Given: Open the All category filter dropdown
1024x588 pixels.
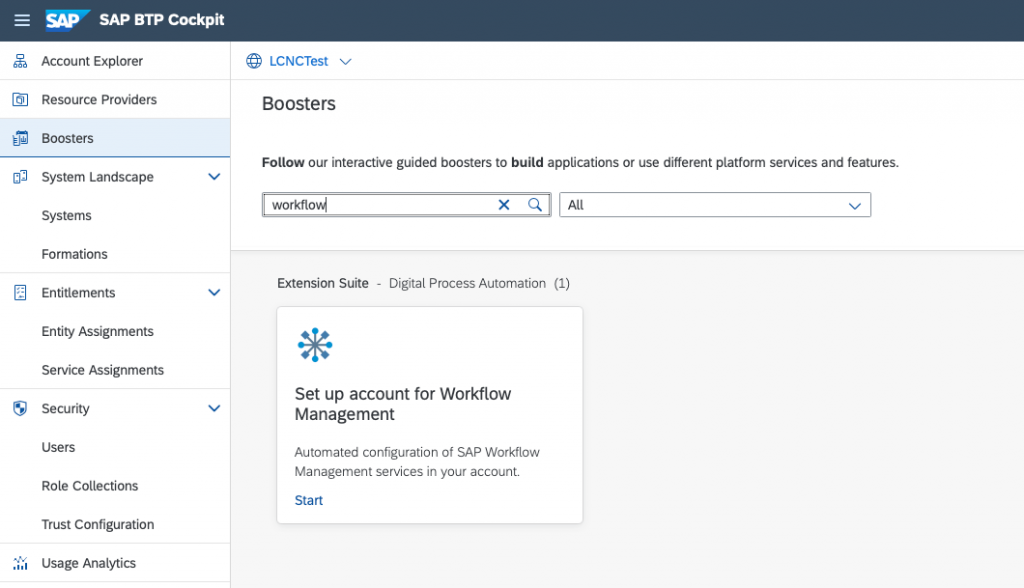Looking at the screenshot, I should pos(715,204).
